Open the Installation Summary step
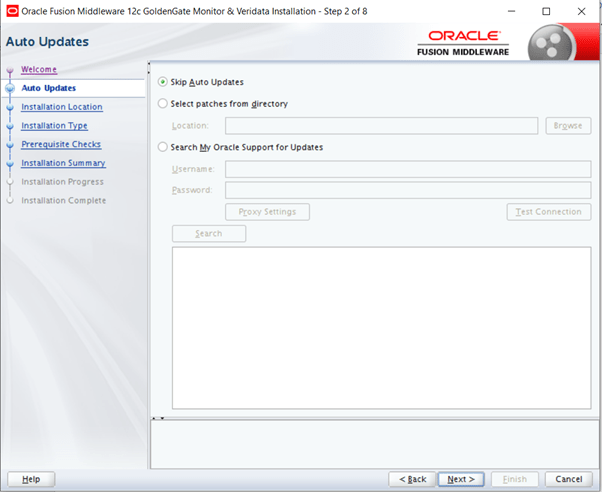This screenshot has width=602, height=492. 63,163
